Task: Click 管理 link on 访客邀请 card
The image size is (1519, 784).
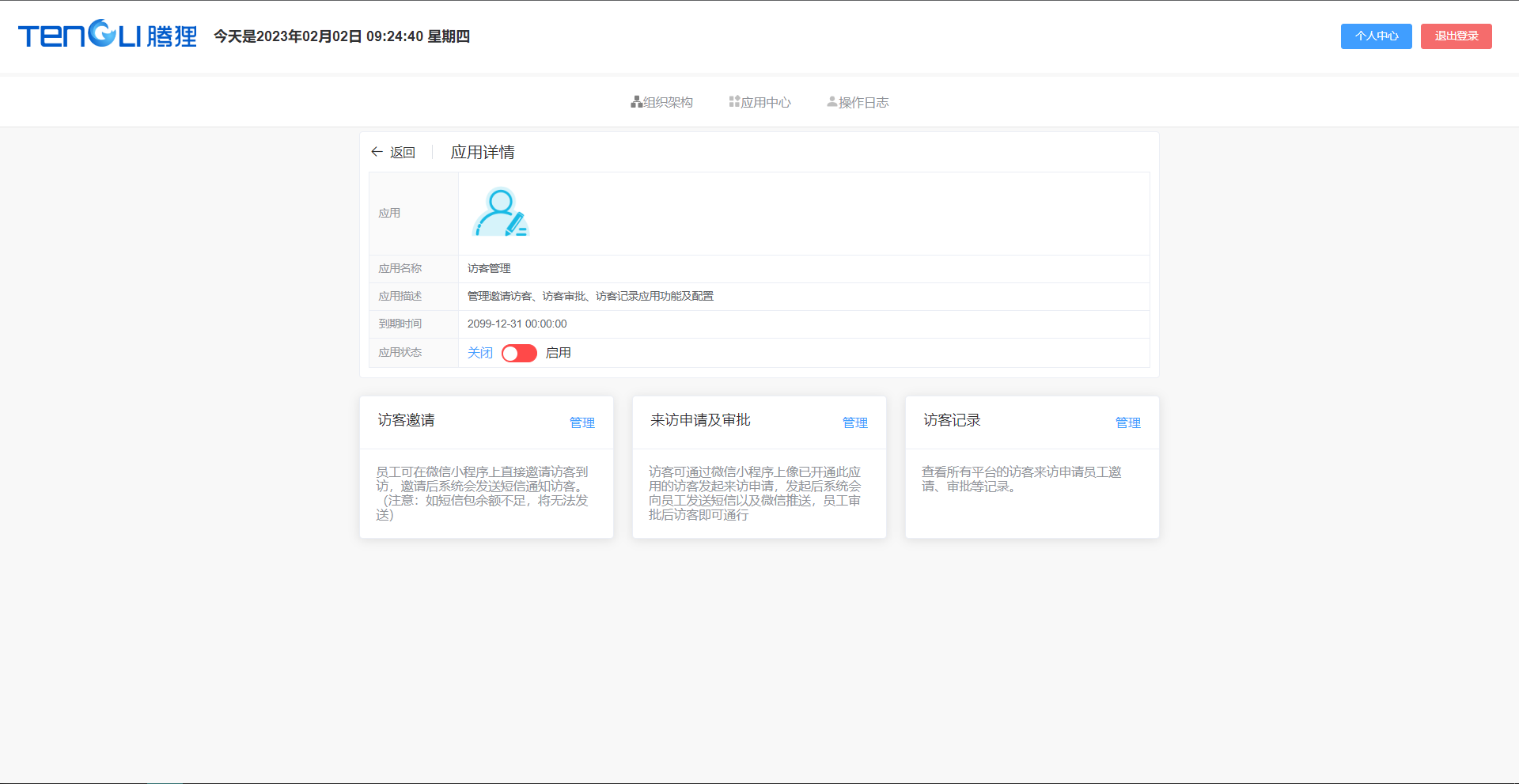Action: [582, 422]
